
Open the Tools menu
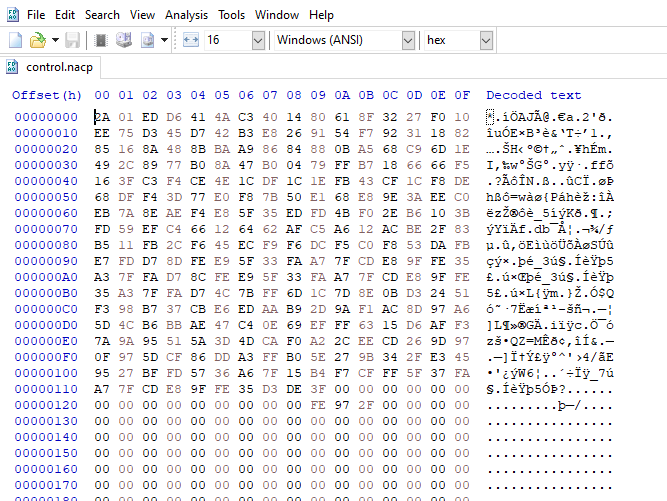coord(231,15)
